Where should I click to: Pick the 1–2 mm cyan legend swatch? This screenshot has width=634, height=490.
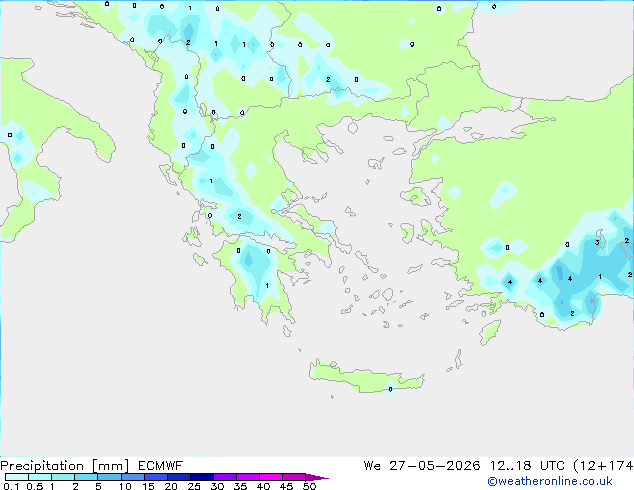63,477
